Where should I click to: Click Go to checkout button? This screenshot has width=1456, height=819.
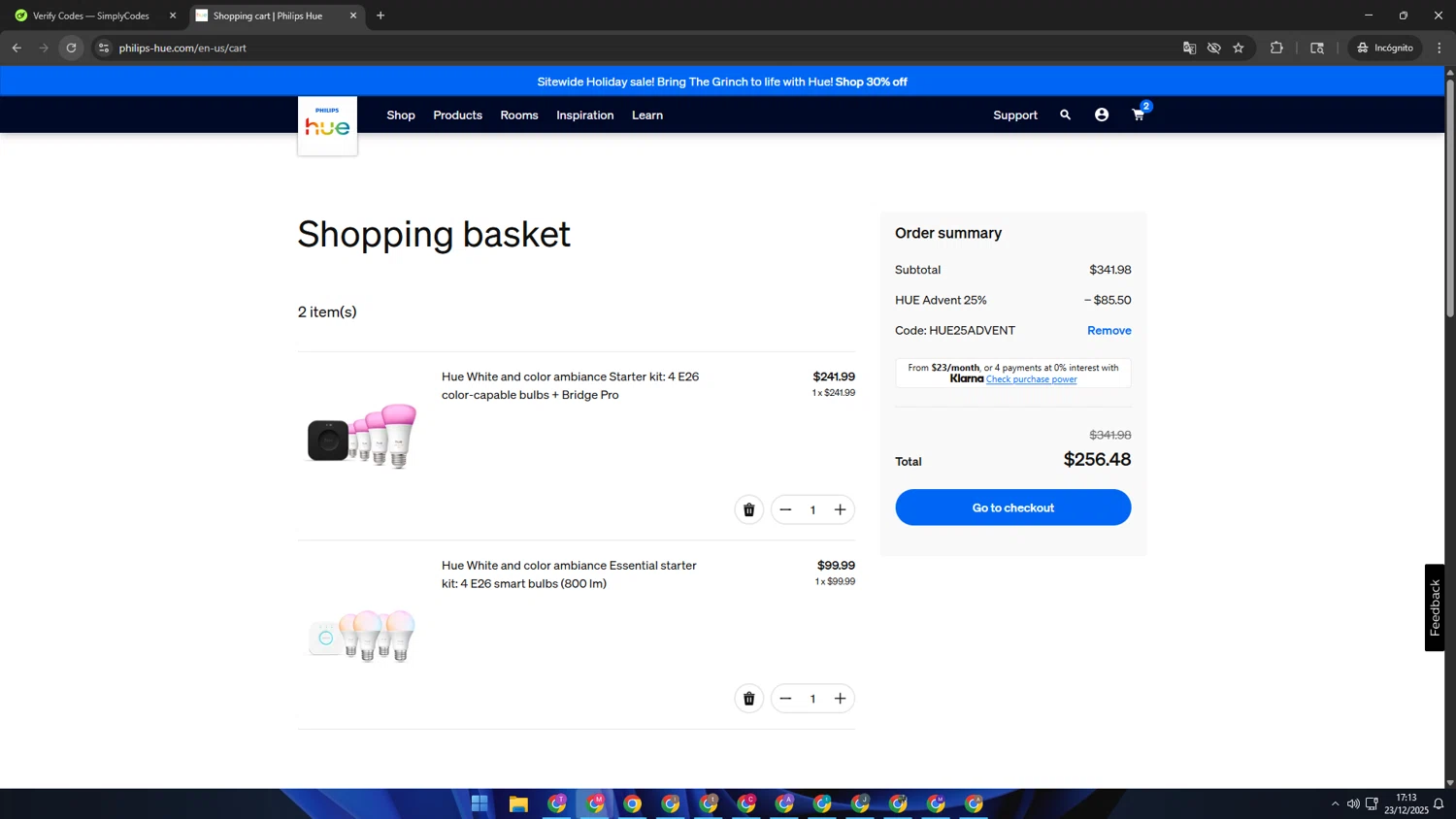1013,508
